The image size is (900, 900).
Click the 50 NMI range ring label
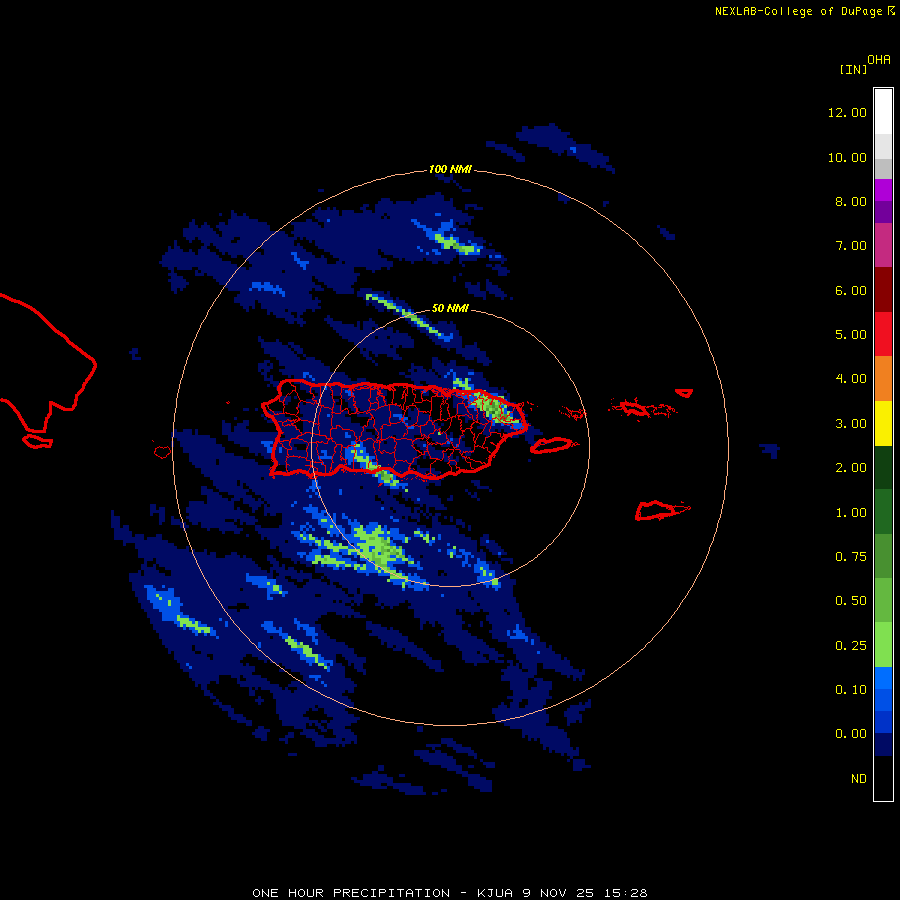tap(450, 308)
